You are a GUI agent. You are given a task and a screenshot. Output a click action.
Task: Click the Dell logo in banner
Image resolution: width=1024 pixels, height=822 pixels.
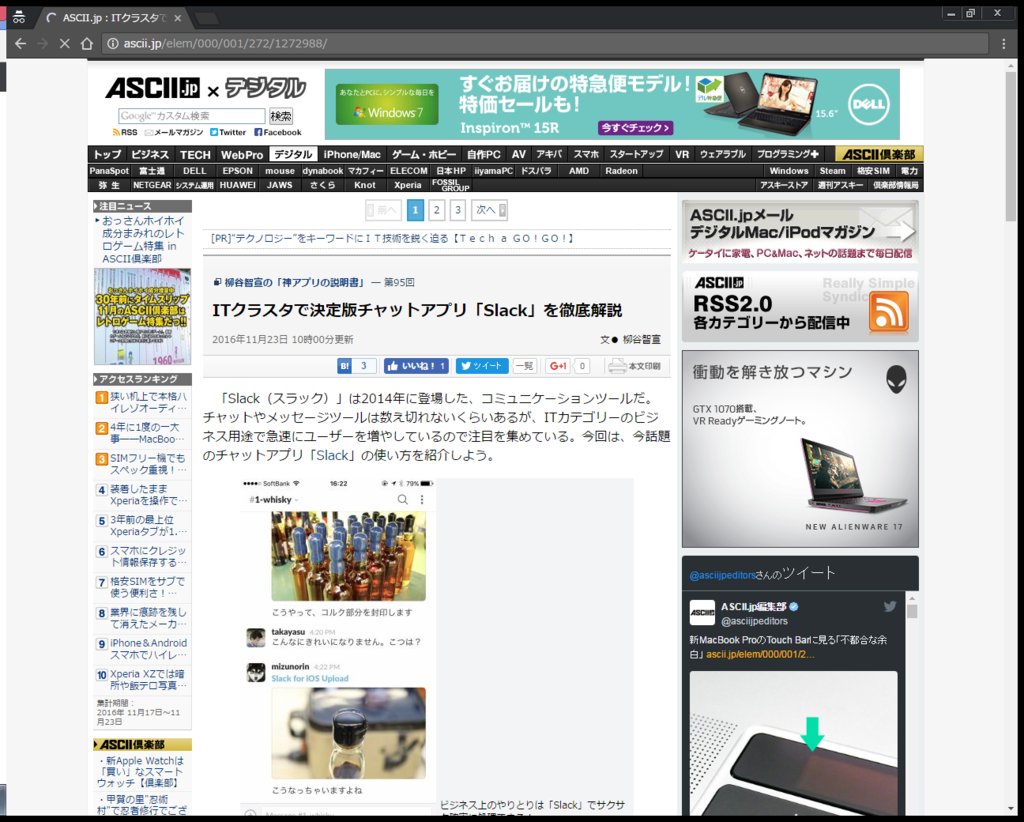[869, 104]
